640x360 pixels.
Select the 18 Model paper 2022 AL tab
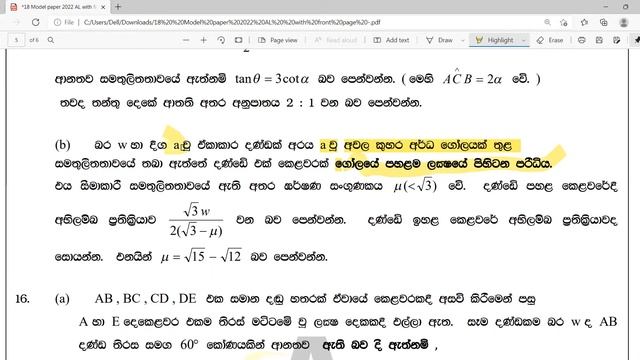[x=58, y=7]
